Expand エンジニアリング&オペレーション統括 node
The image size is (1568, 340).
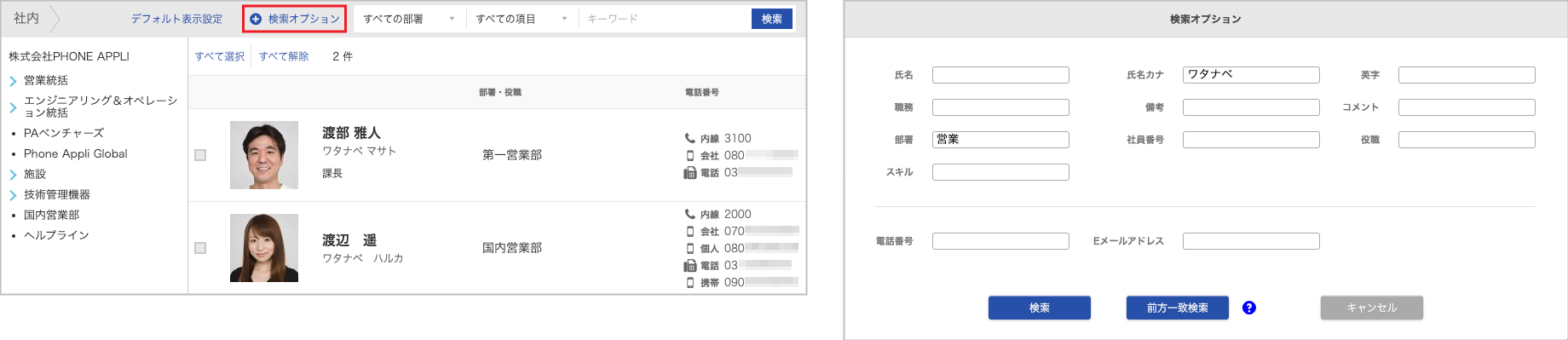point(13,107)
